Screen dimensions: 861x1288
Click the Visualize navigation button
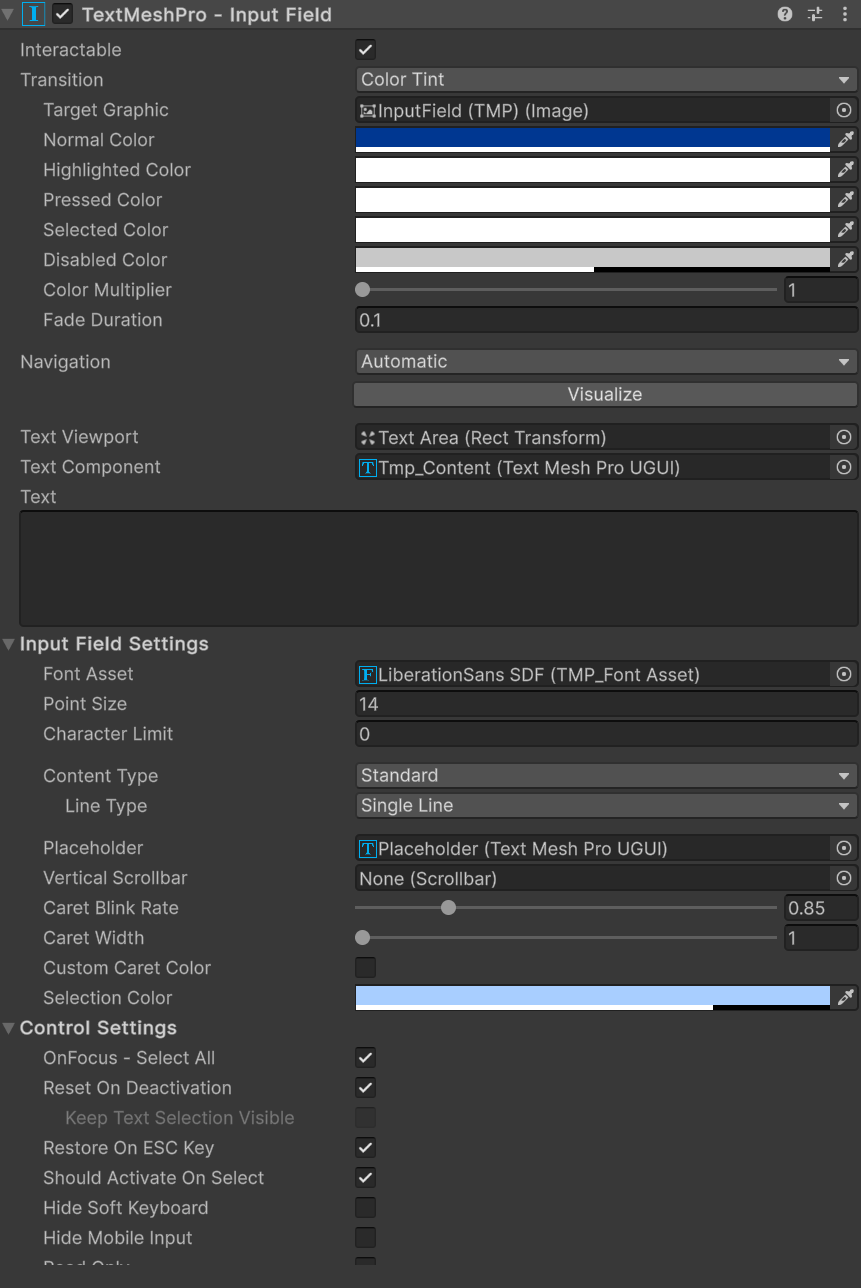pos(605,394)
